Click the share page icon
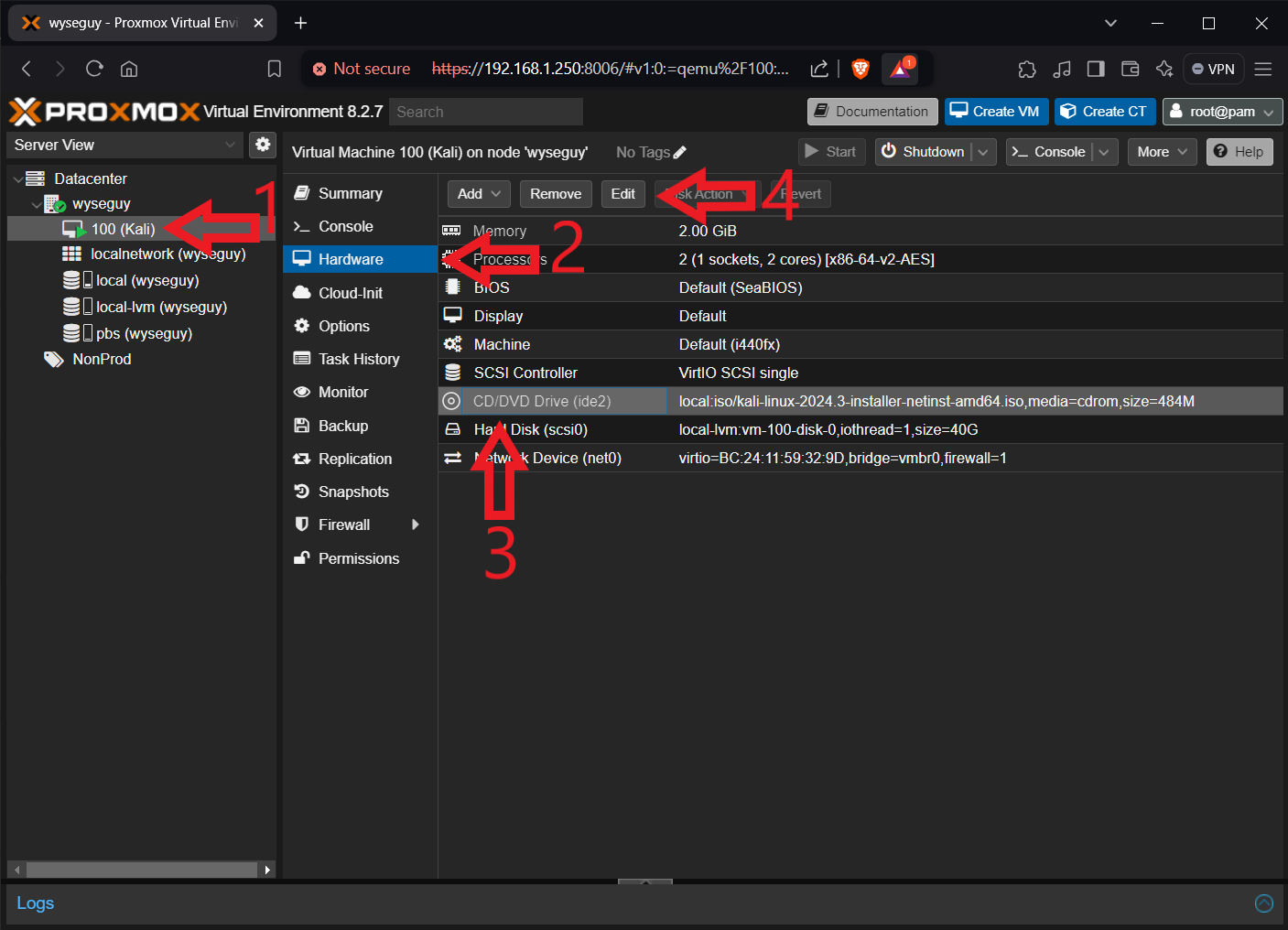The image size is (1288, 930). (819, 69)
